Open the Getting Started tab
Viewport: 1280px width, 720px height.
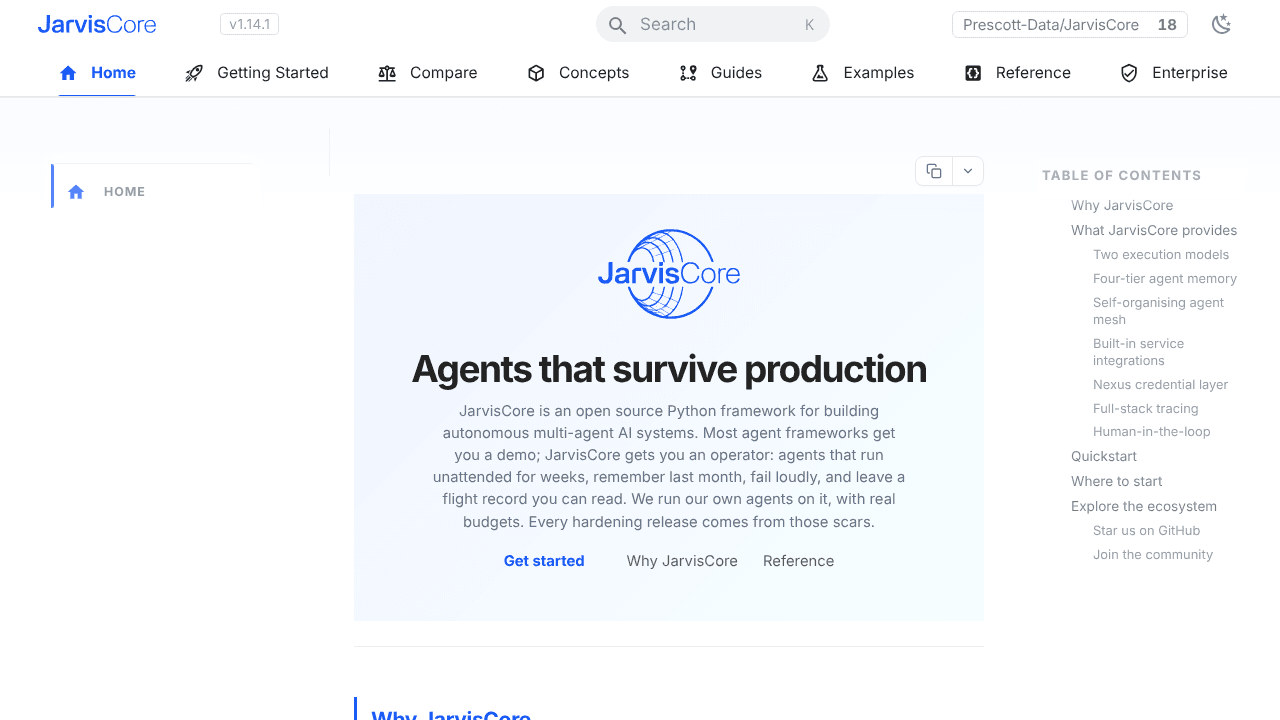tap(257, 73)
